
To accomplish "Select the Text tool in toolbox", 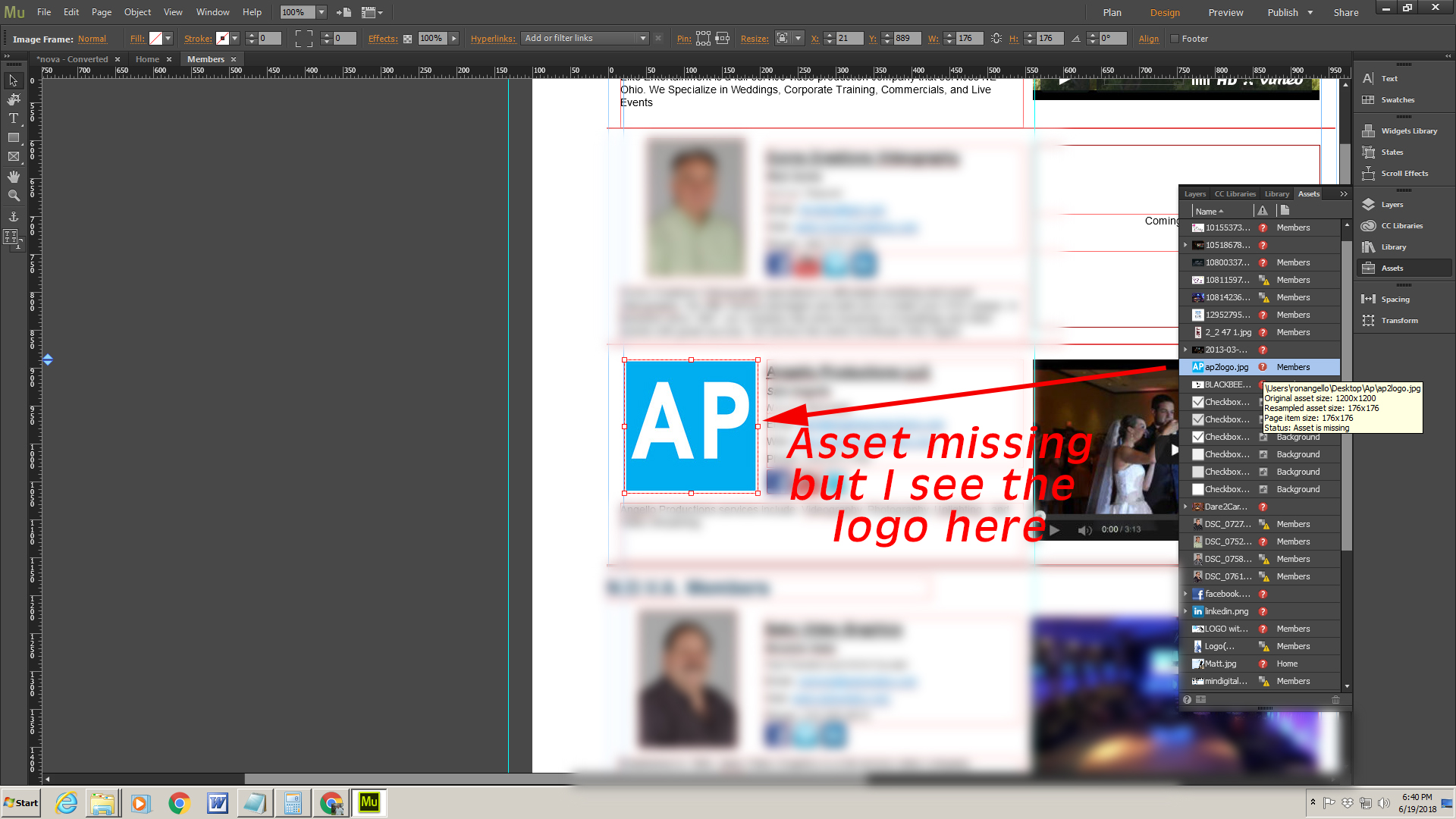I will click(x=13, y=118).
